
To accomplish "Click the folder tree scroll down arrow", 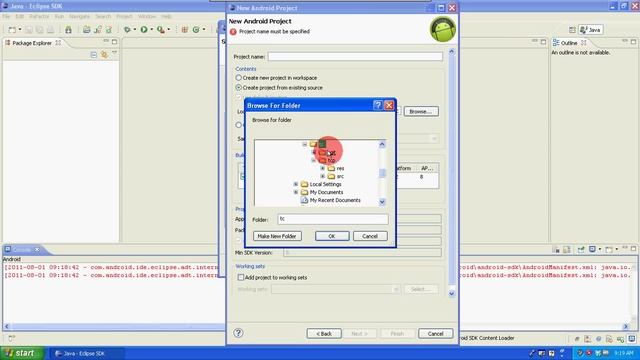I will tap(382, 202).
